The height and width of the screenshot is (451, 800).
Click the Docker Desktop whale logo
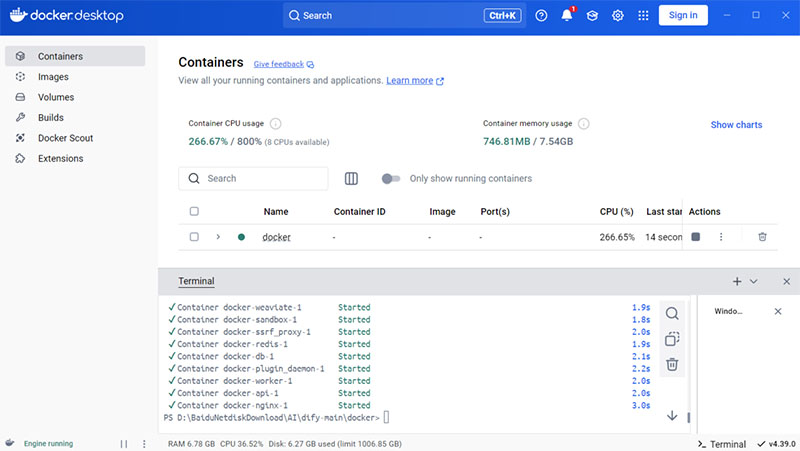tap(18, 15)
